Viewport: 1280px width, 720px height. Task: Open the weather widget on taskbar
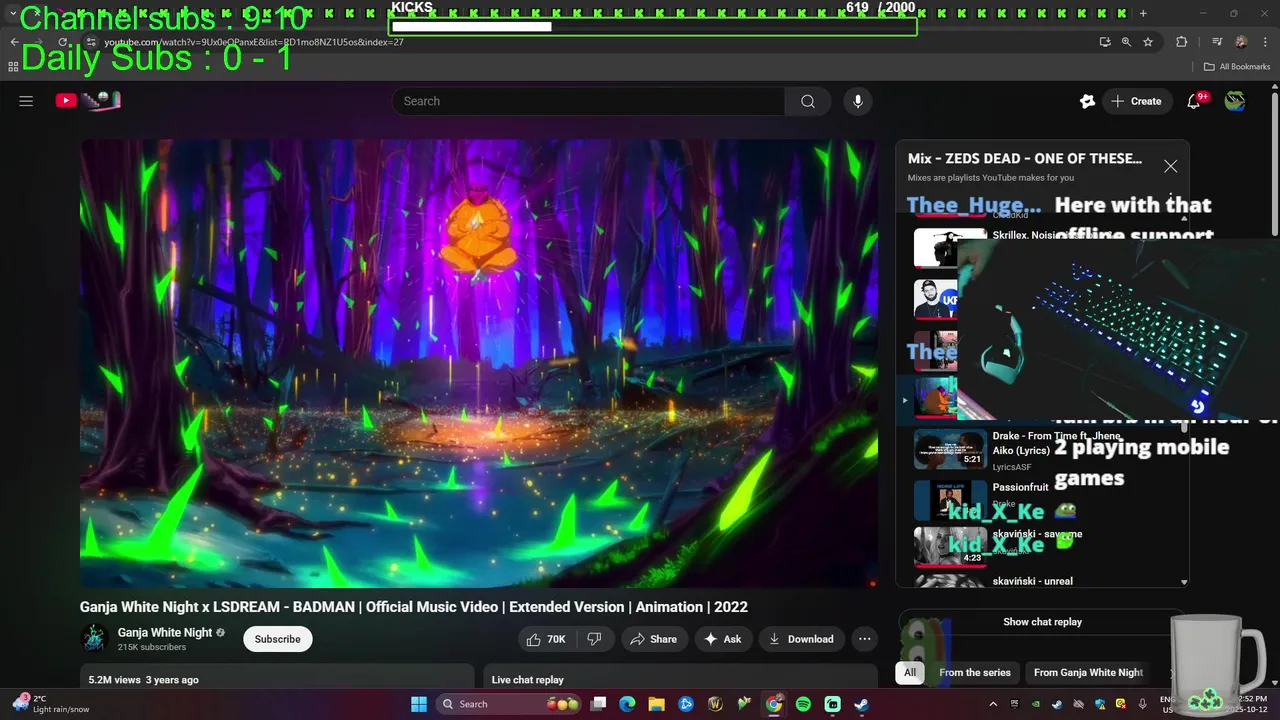(50, 704)
